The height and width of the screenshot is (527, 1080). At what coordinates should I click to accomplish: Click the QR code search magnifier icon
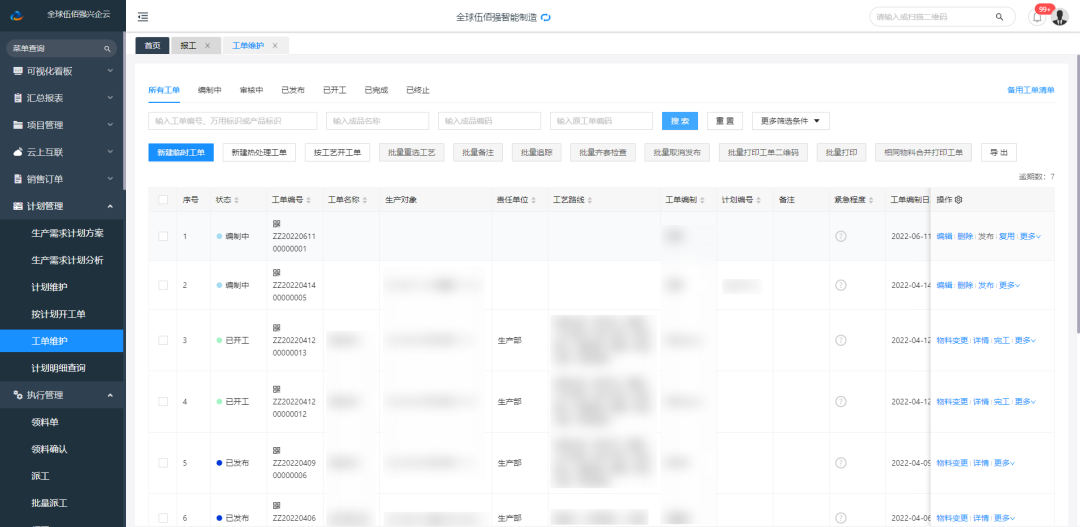pyautogui.click(x=999, y=17)
